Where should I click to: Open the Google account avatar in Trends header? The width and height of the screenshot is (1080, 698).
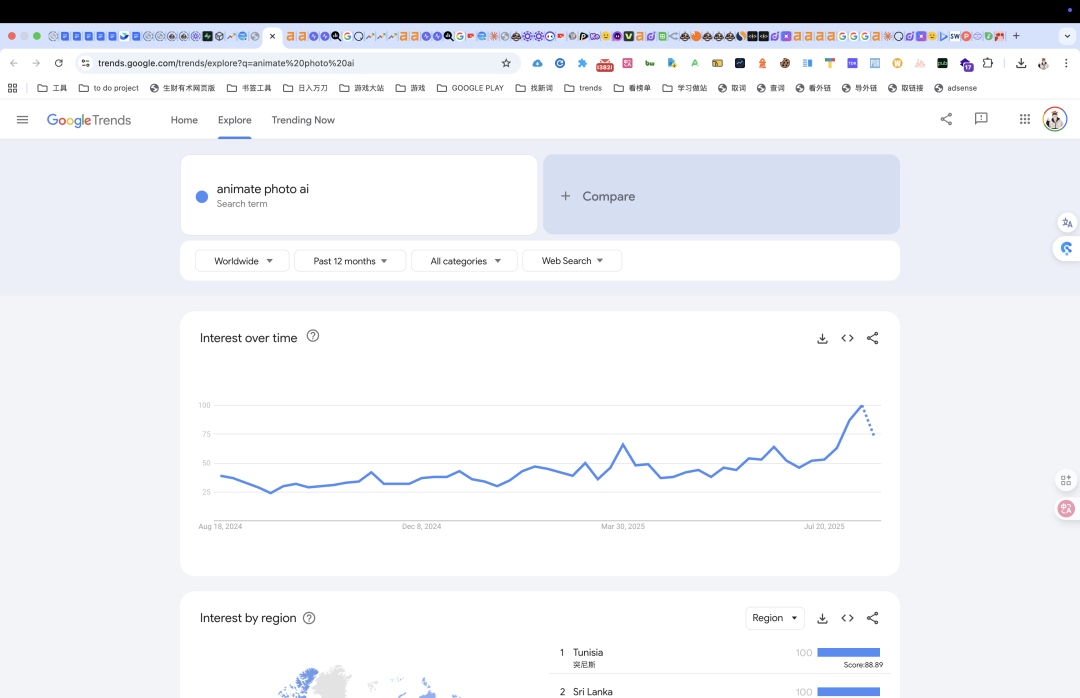coord(1055,119)
